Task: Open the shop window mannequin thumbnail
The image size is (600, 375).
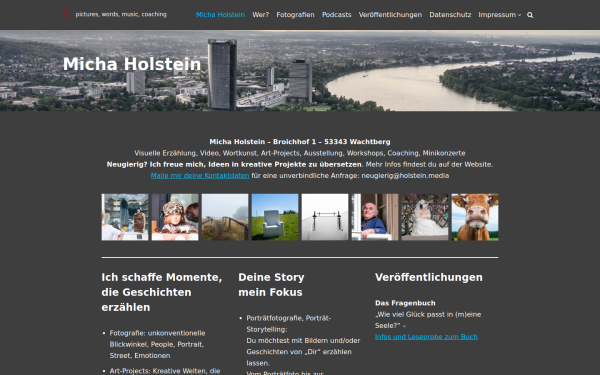Action: coord(125,217)
